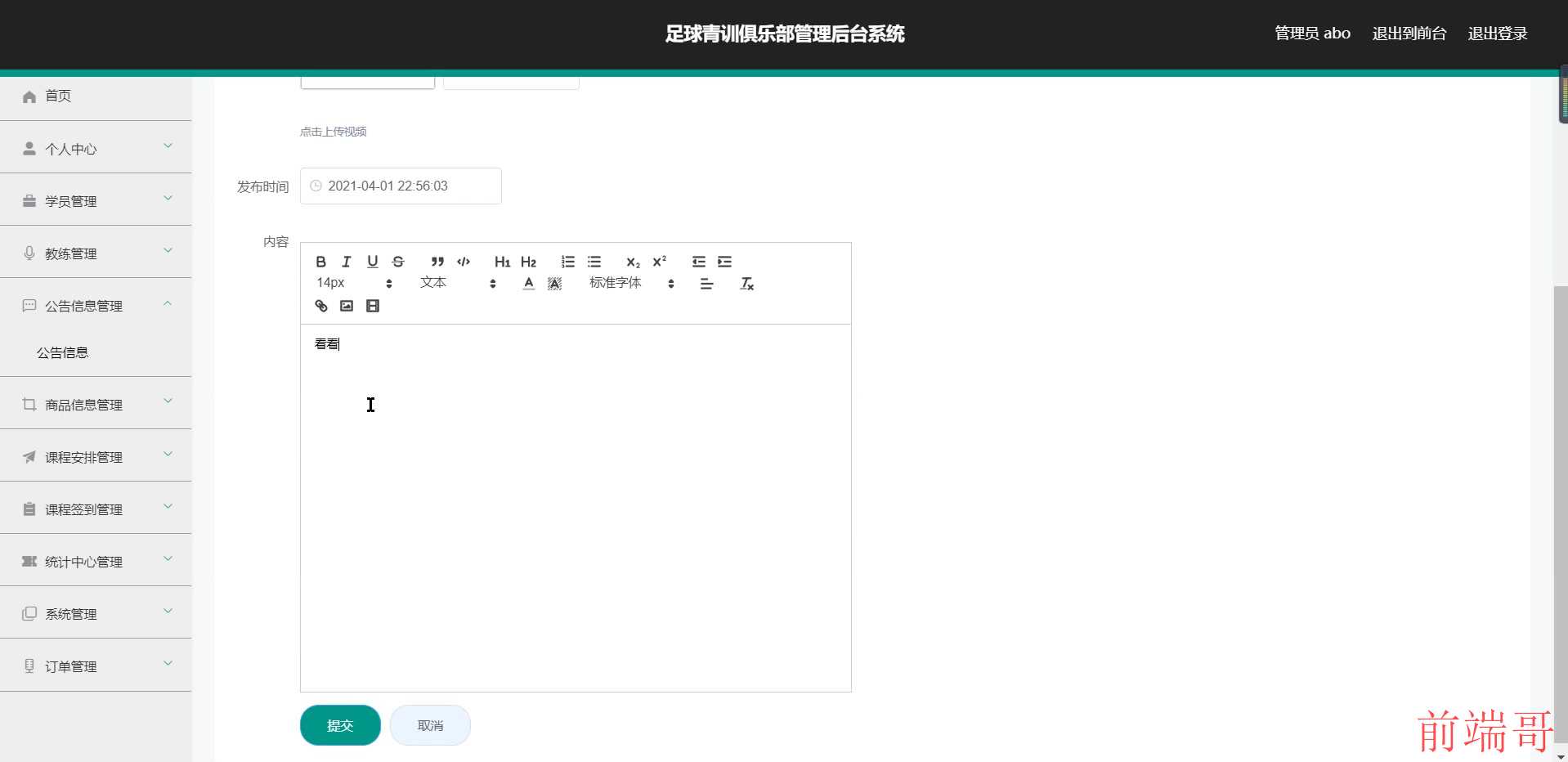Screen dimensions: 1568x762
Task: Decrease indent of text
Action: (699, 262)
